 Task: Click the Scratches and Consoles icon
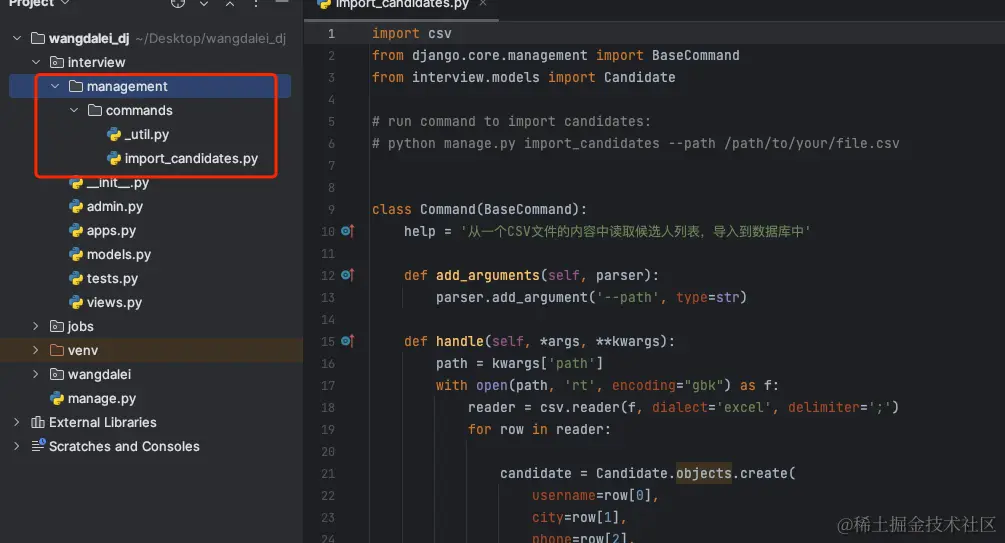[38, 445]
